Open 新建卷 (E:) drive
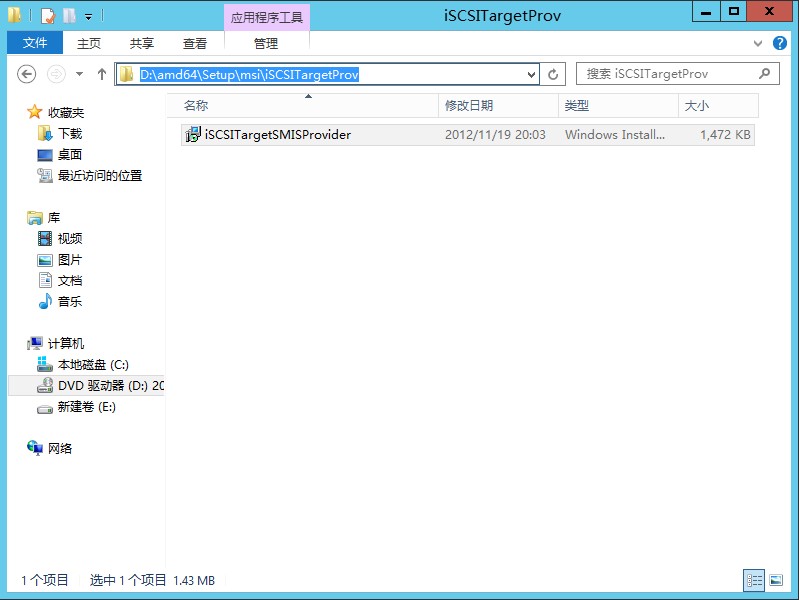 click(x=87, y=406)
